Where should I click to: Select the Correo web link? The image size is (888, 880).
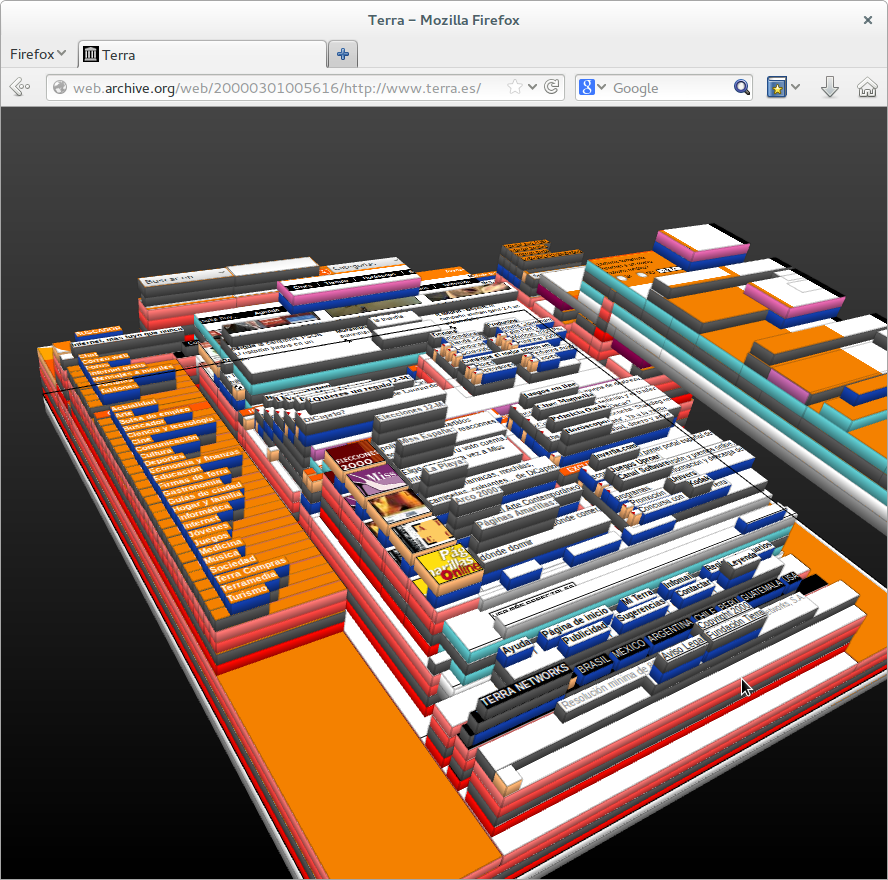point(104,358)
